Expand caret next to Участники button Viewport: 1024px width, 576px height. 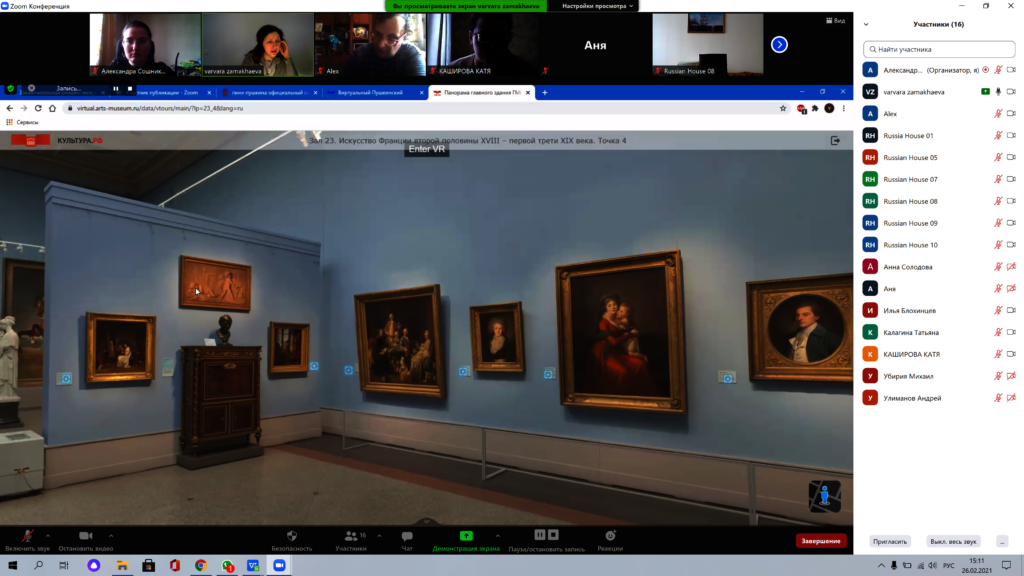[x=379, y=536]
